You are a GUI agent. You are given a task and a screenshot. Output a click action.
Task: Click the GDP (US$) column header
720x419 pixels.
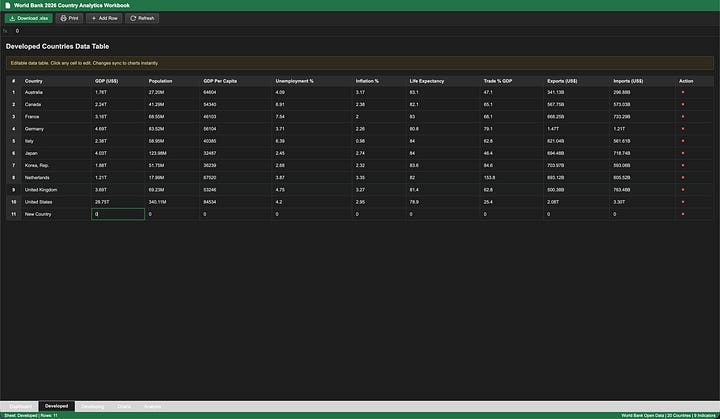pos(118,81)
